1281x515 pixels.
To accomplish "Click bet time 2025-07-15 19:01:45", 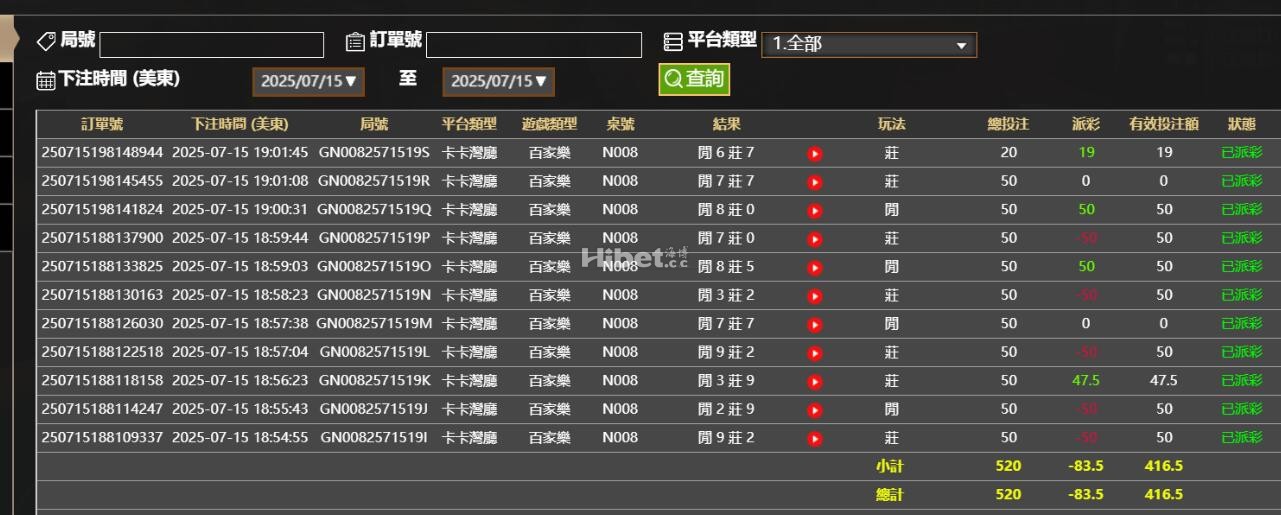I will tap(240, 153).
